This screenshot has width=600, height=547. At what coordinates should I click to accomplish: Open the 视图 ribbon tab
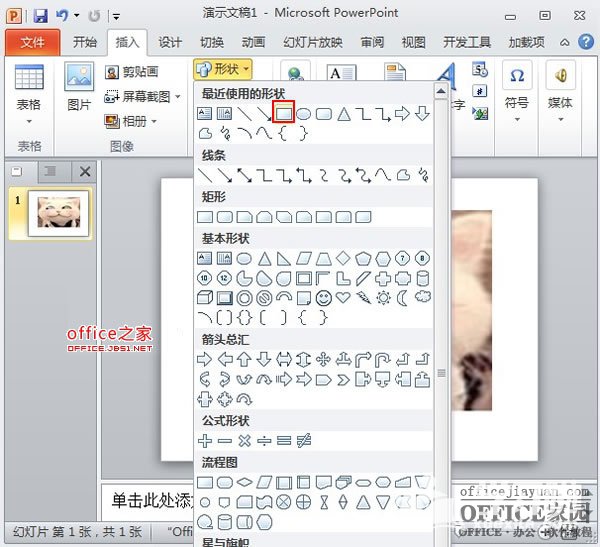click(x=413, y=42)
